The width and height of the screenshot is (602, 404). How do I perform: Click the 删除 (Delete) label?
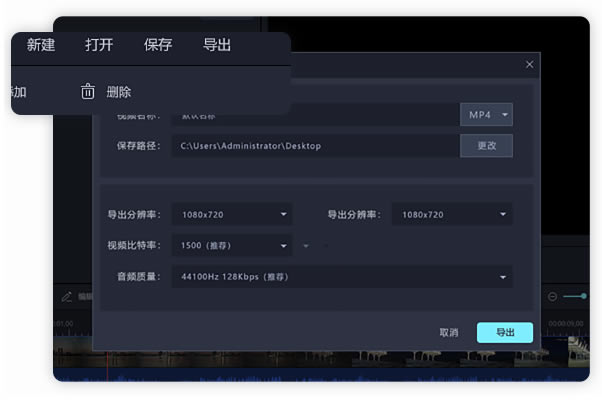click(118, 92)
